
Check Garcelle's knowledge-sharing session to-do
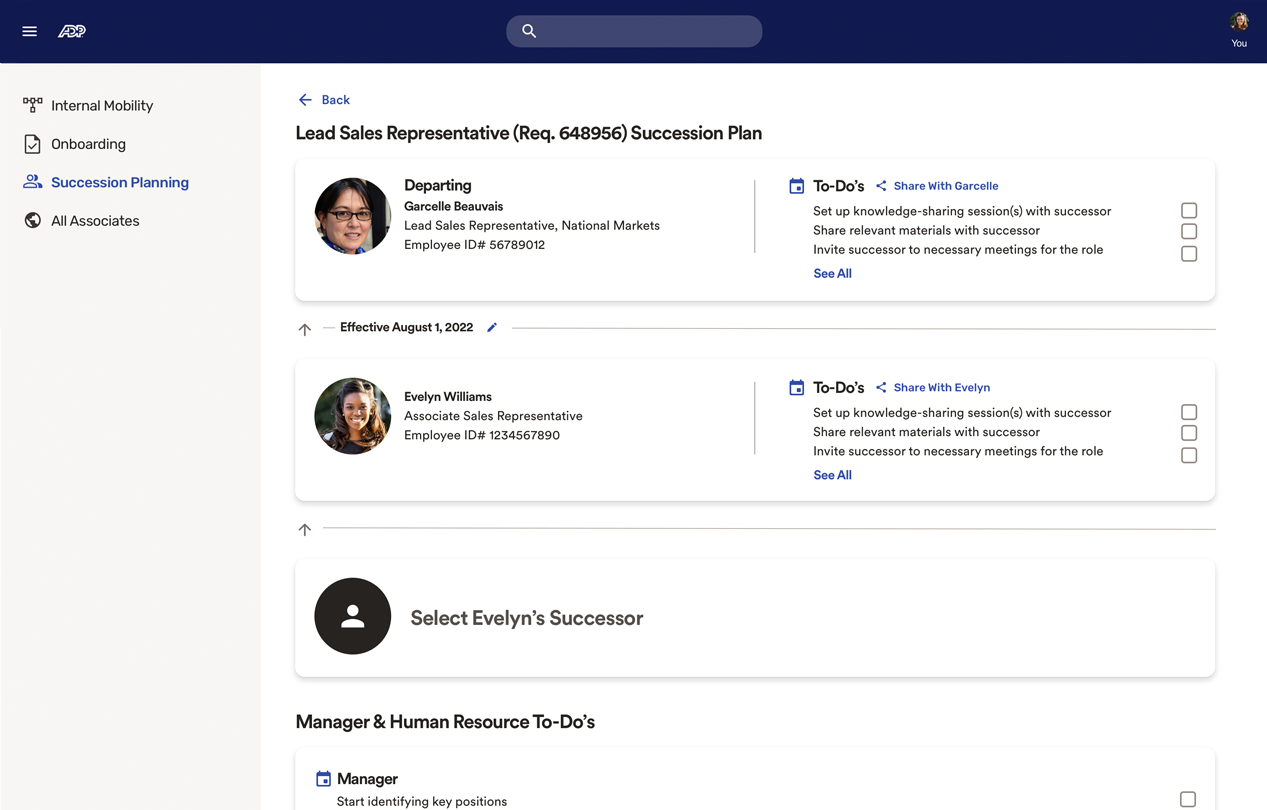point(1188,211)
